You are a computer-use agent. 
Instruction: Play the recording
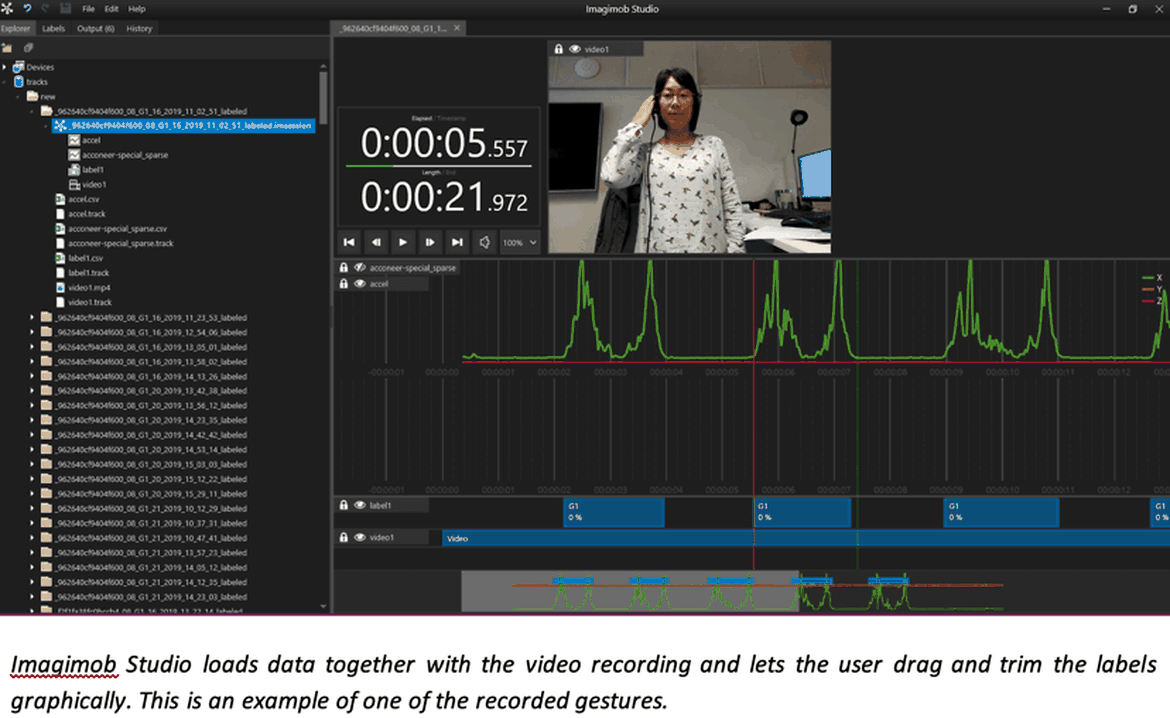point(403,242)
